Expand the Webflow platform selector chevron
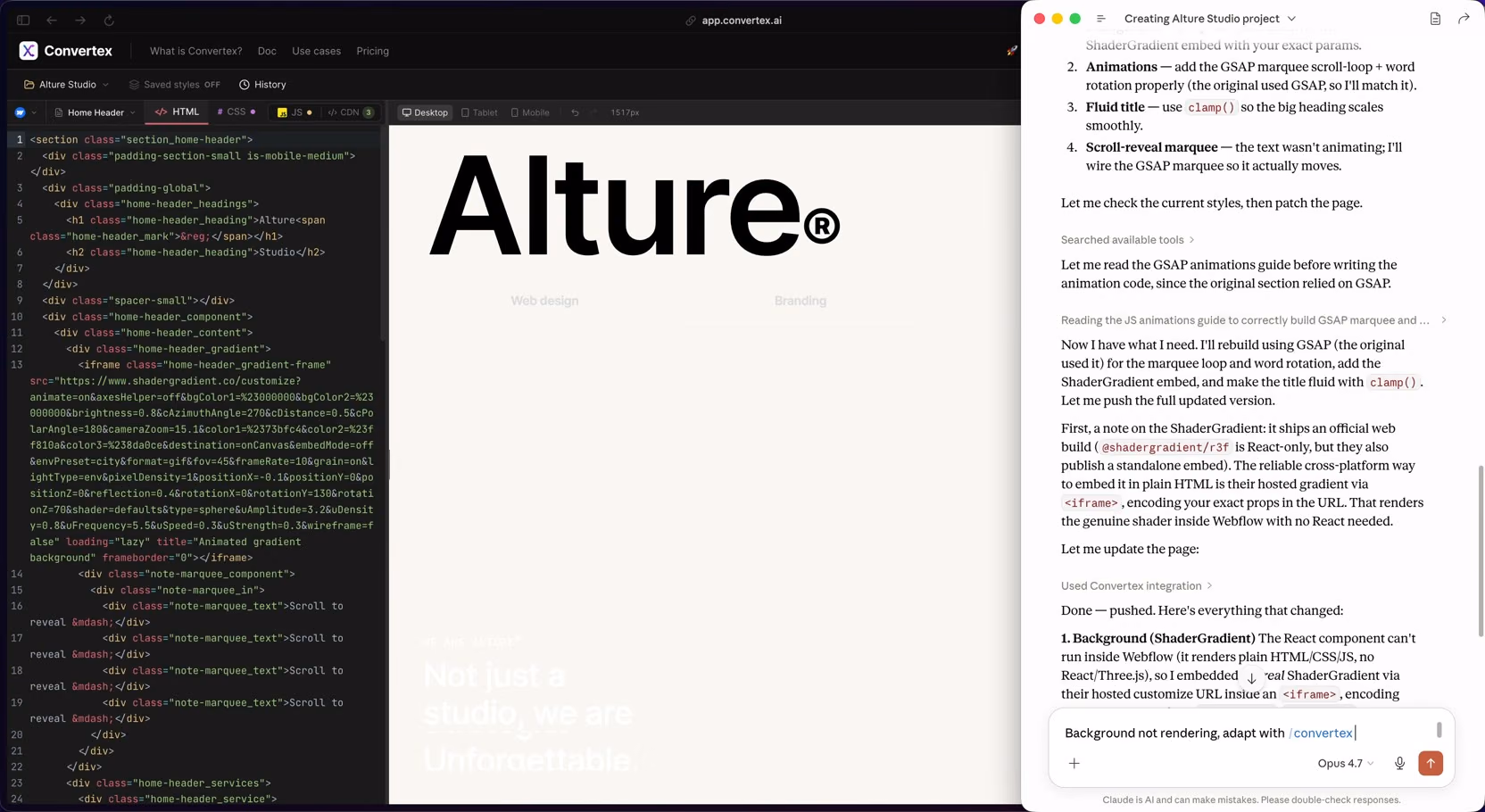Image resolution: width=1485 pixels, height=812 pixels. point(34,112)
